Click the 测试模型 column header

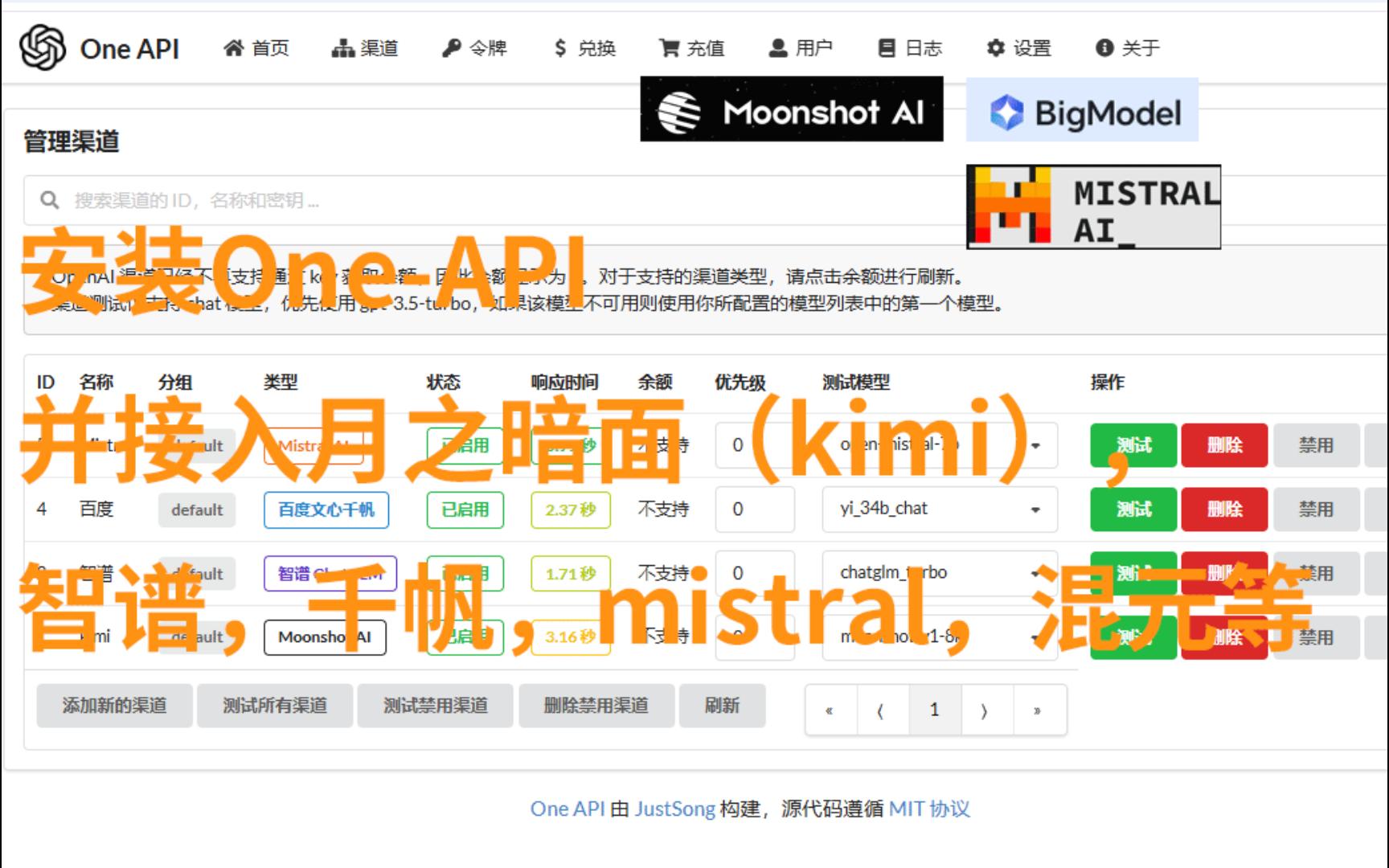pyautogui.click(x=856, y=382)
